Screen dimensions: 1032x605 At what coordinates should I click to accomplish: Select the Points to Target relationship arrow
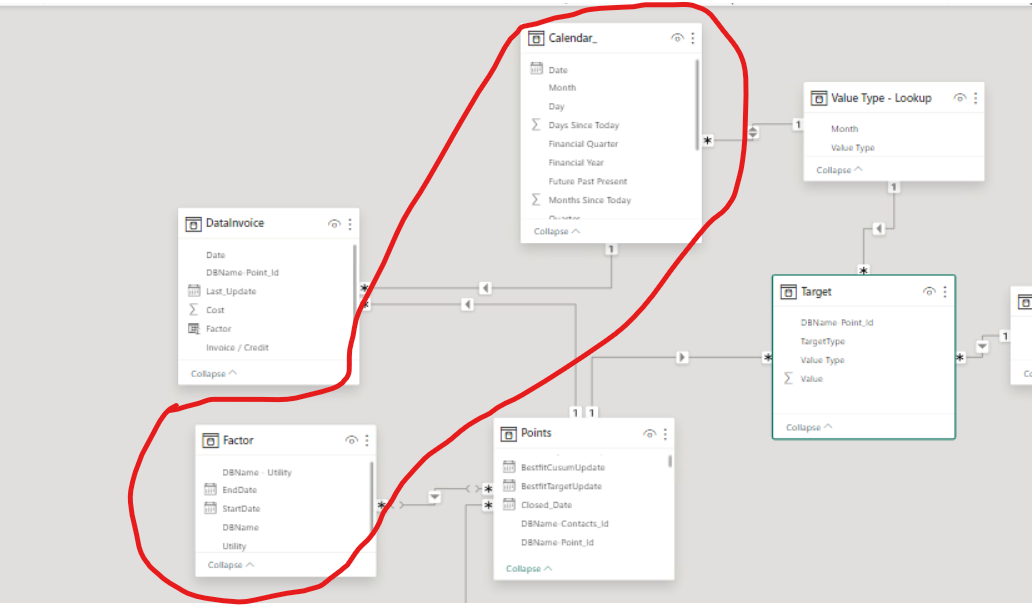point(682,357)
